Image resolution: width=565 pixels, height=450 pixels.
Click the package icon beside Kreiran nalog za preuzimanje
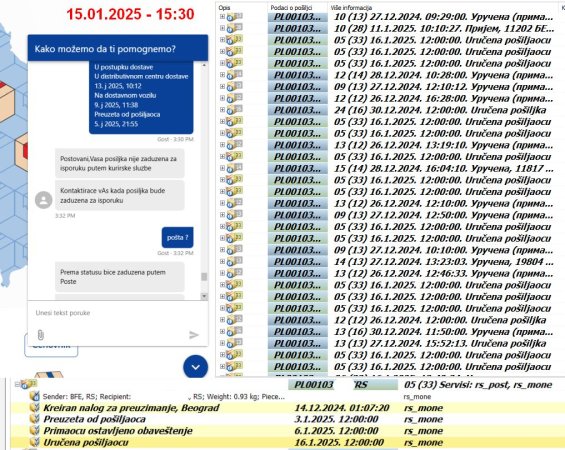pos(35,408)
